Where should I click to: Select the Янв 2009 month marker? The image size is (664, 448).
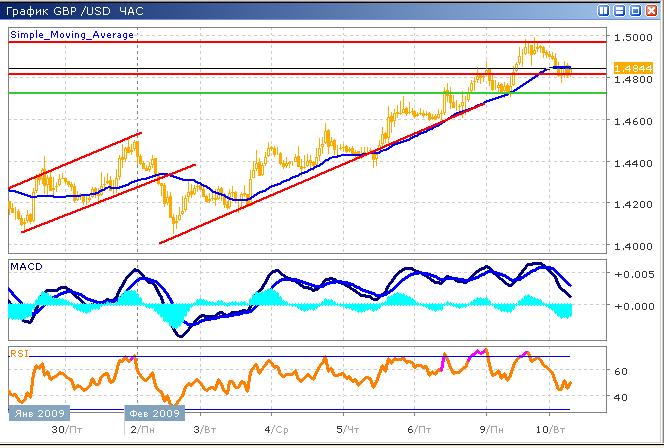(40, 412)
